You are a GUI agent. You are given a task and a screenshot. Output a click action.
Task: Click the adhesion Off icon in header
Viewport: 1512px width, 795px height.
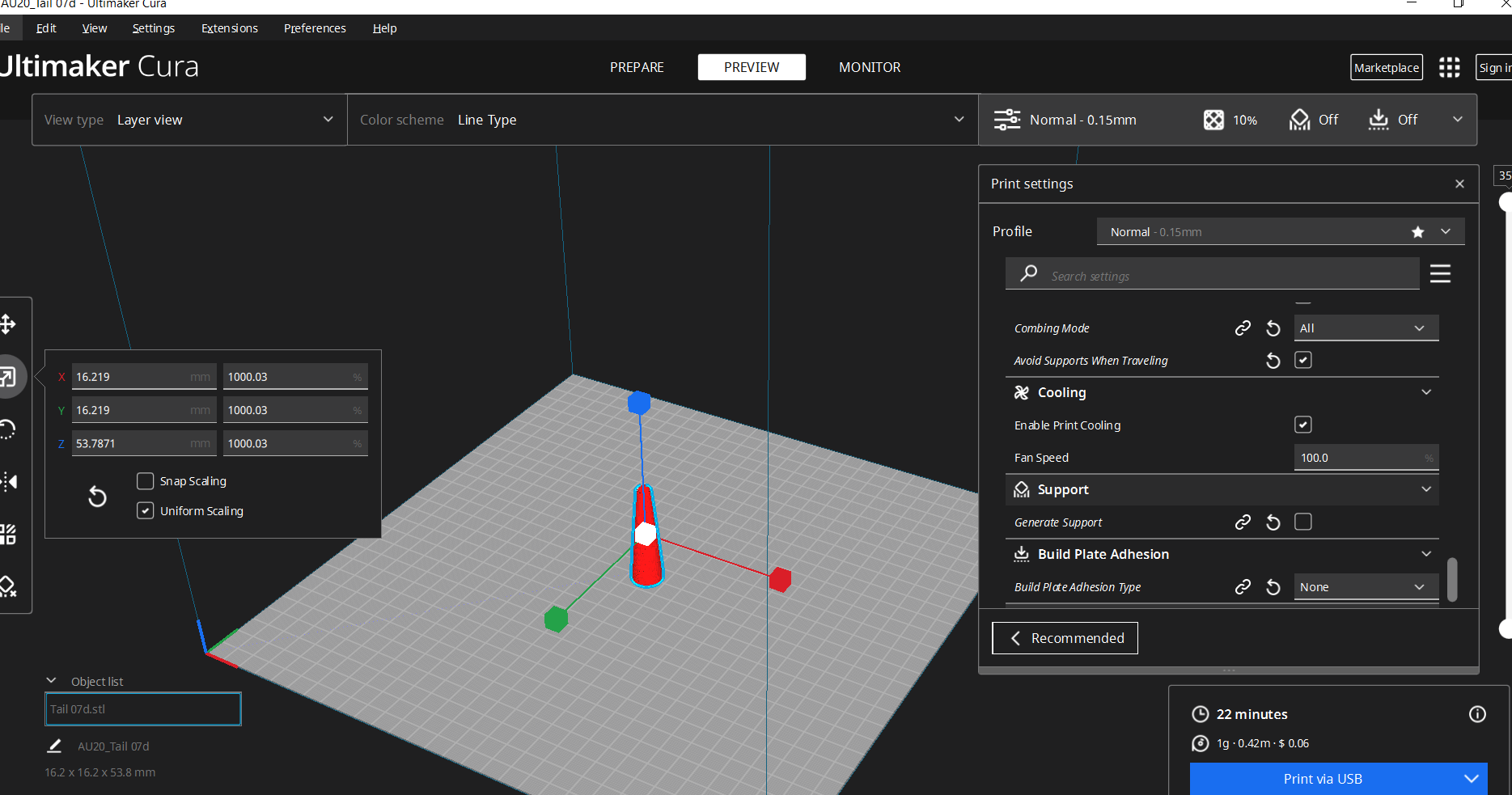point(1379,120)
